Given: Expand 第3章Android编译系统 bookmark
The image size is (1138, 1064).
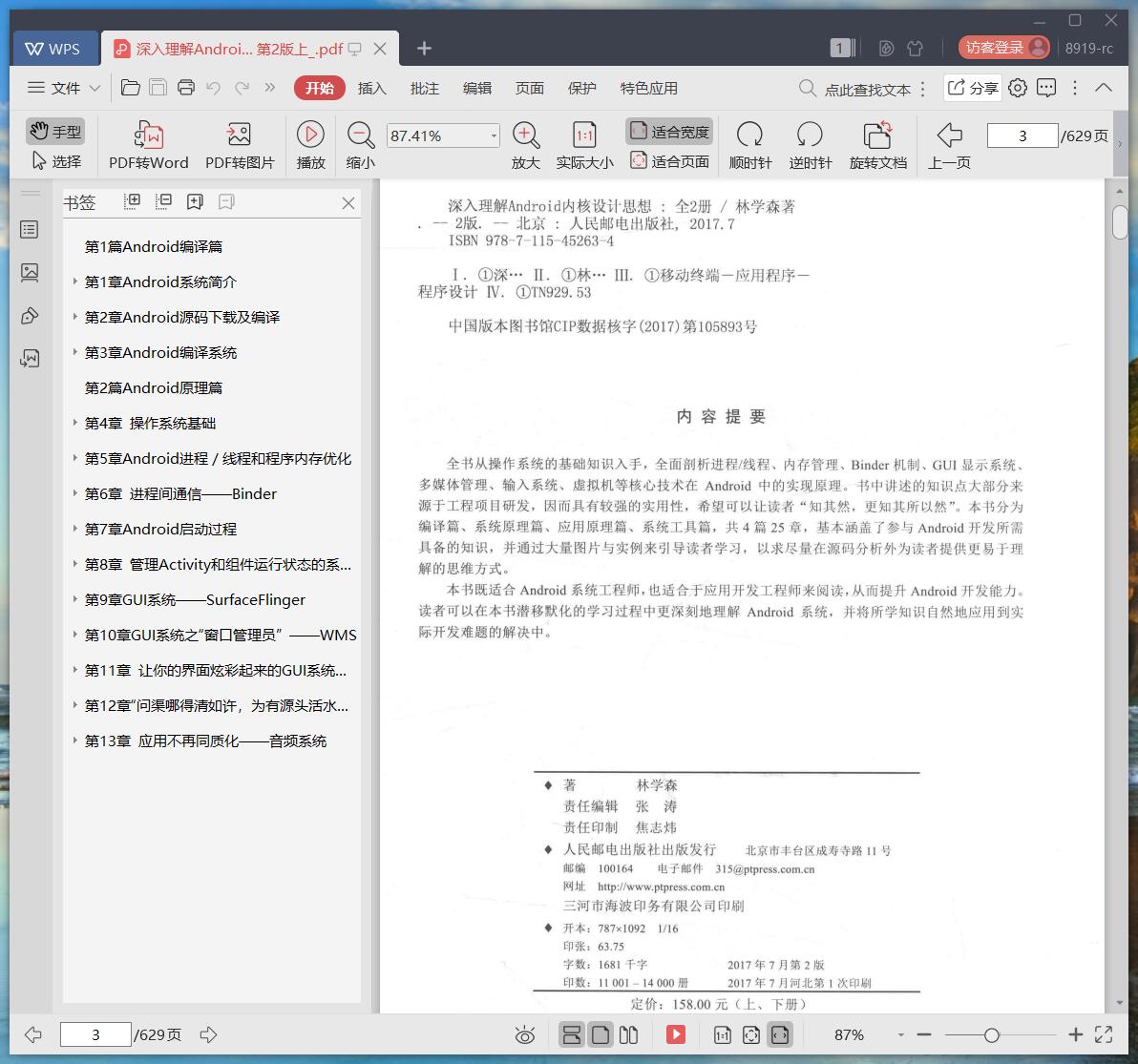Looking at the screenshot, I should click(74, 352).
